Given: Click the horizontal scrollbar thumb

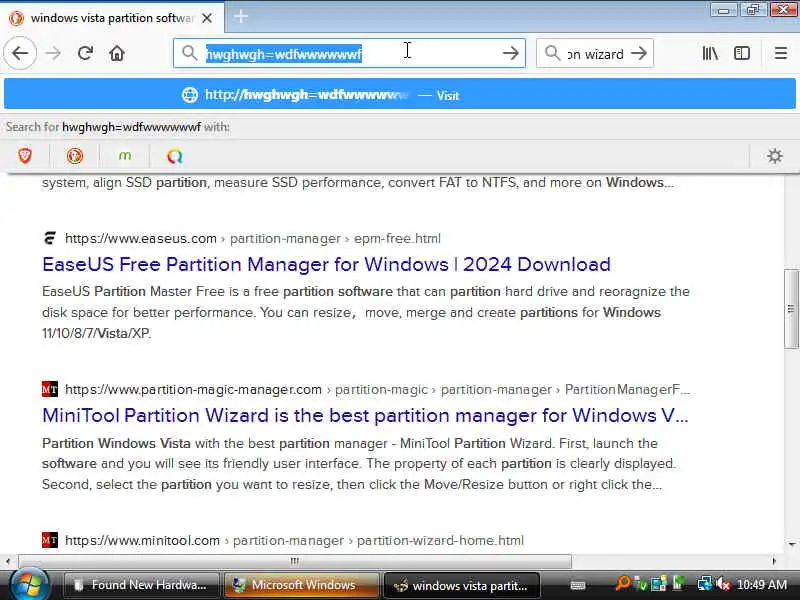Looking at the screenshot, I should (294, 561).
